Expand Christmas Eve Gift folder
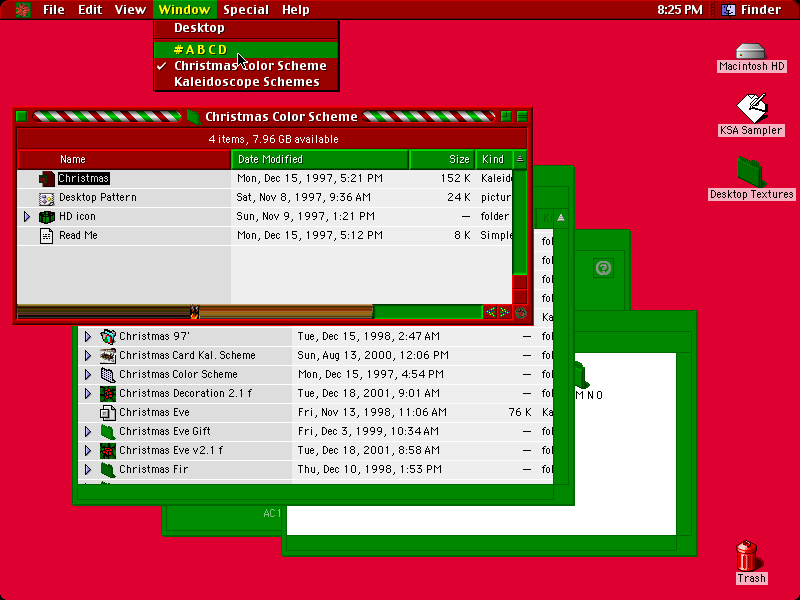The image size is (800, 600). 88,432
